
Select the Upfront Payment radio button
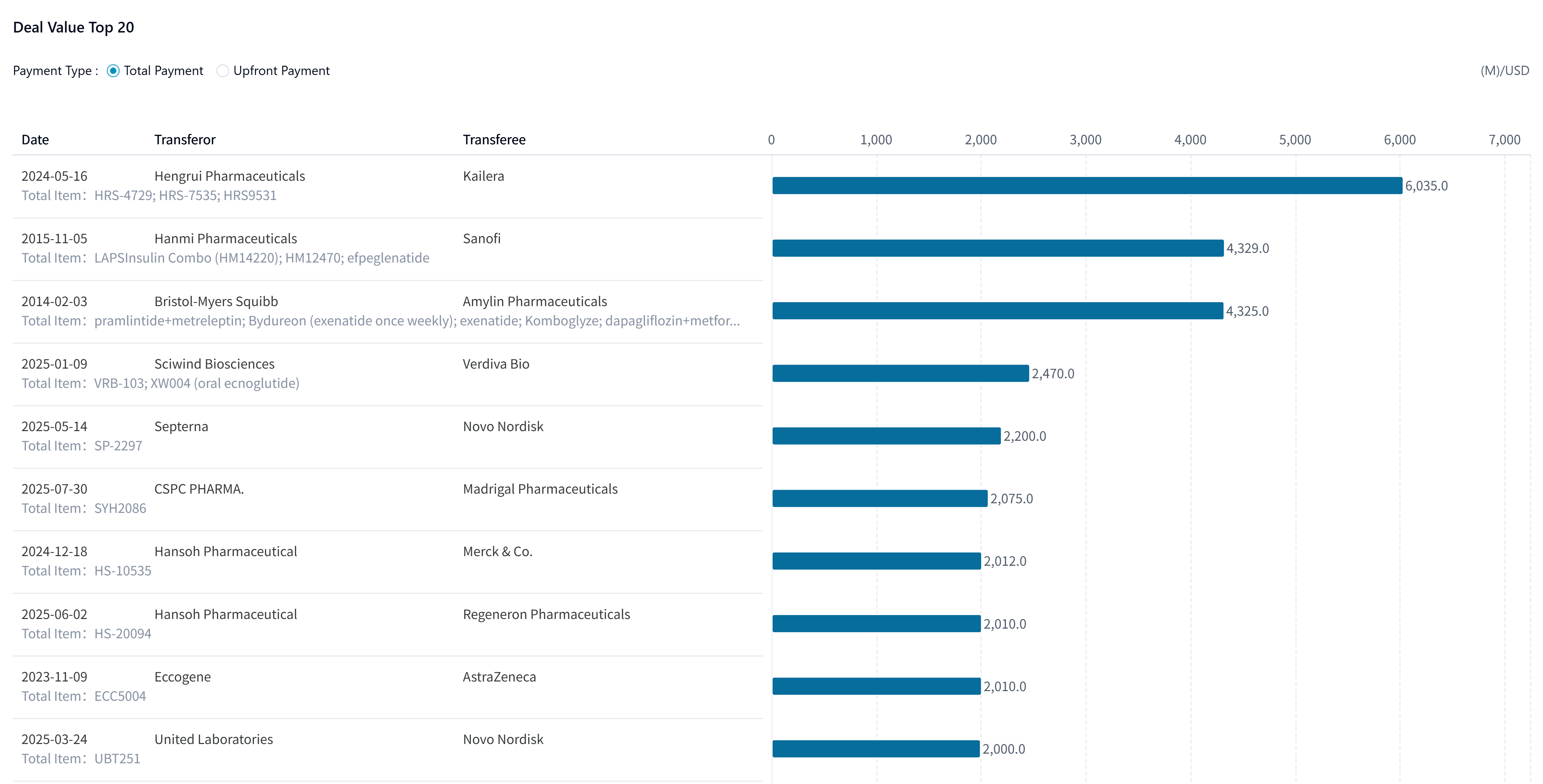coord(222,71)
